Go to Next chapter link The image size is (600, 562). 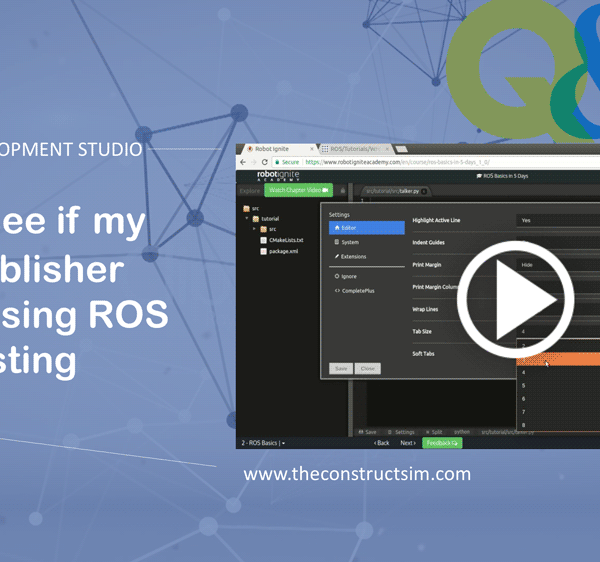coord(407,442)
